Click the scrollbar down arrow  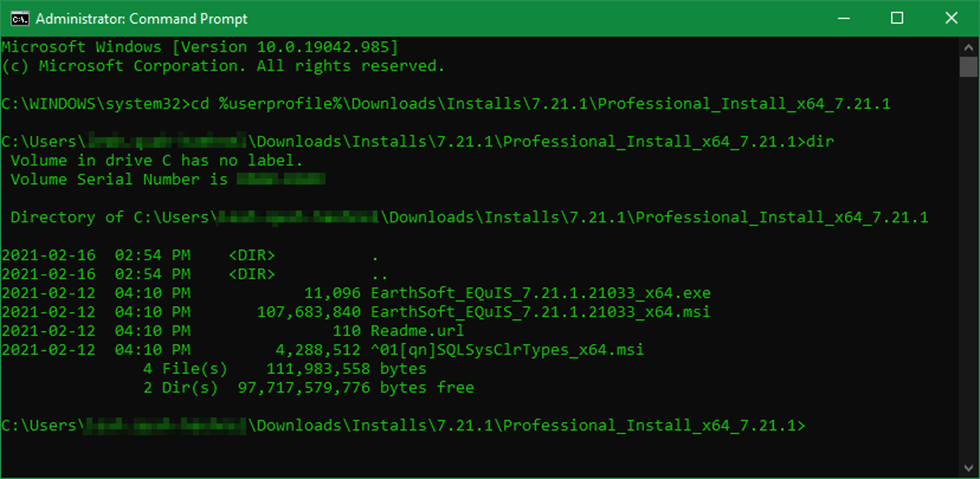coord(968,468)
